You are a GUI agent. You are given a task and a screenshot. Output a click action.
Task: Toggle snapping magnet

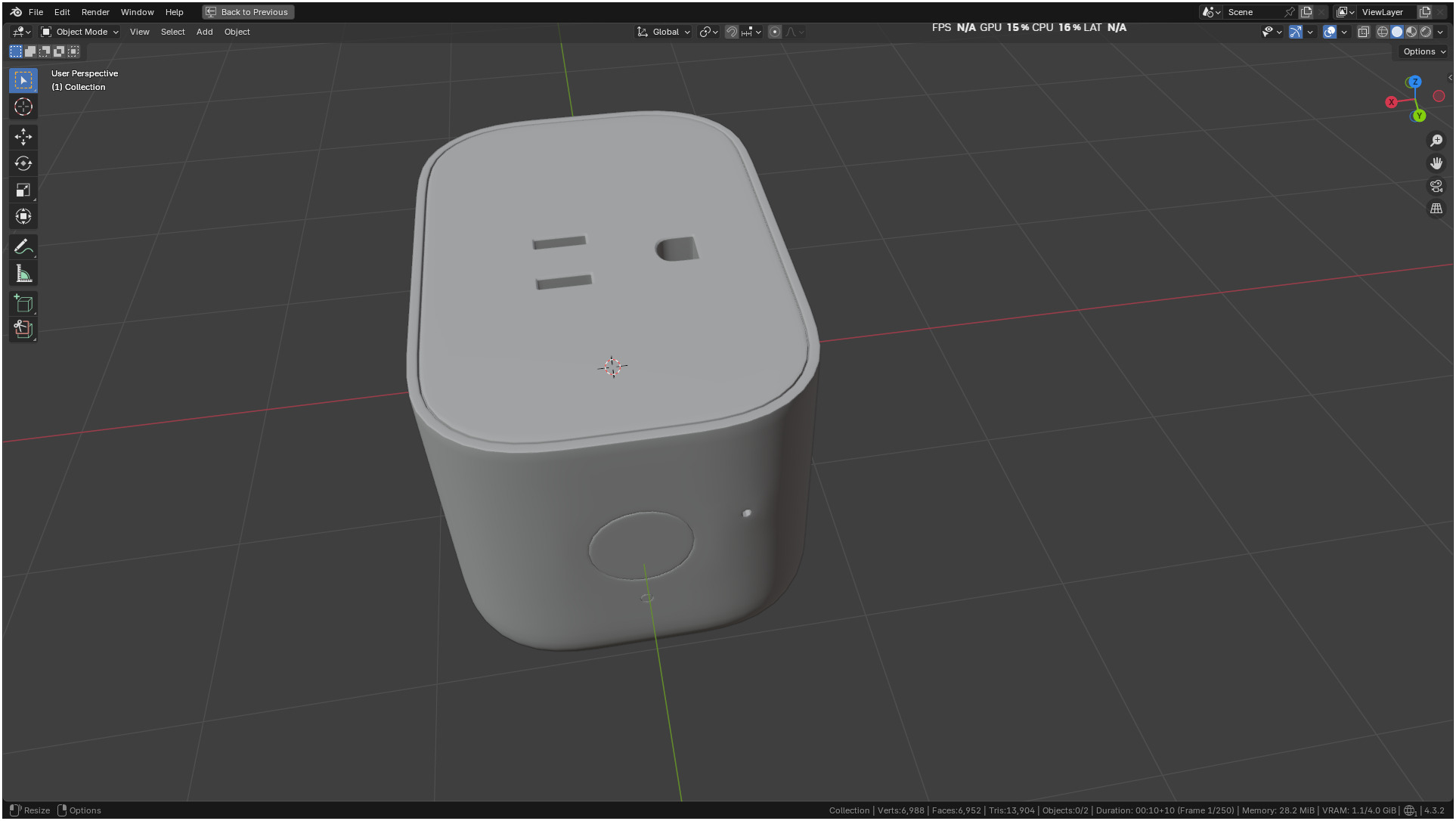[731, 32]
